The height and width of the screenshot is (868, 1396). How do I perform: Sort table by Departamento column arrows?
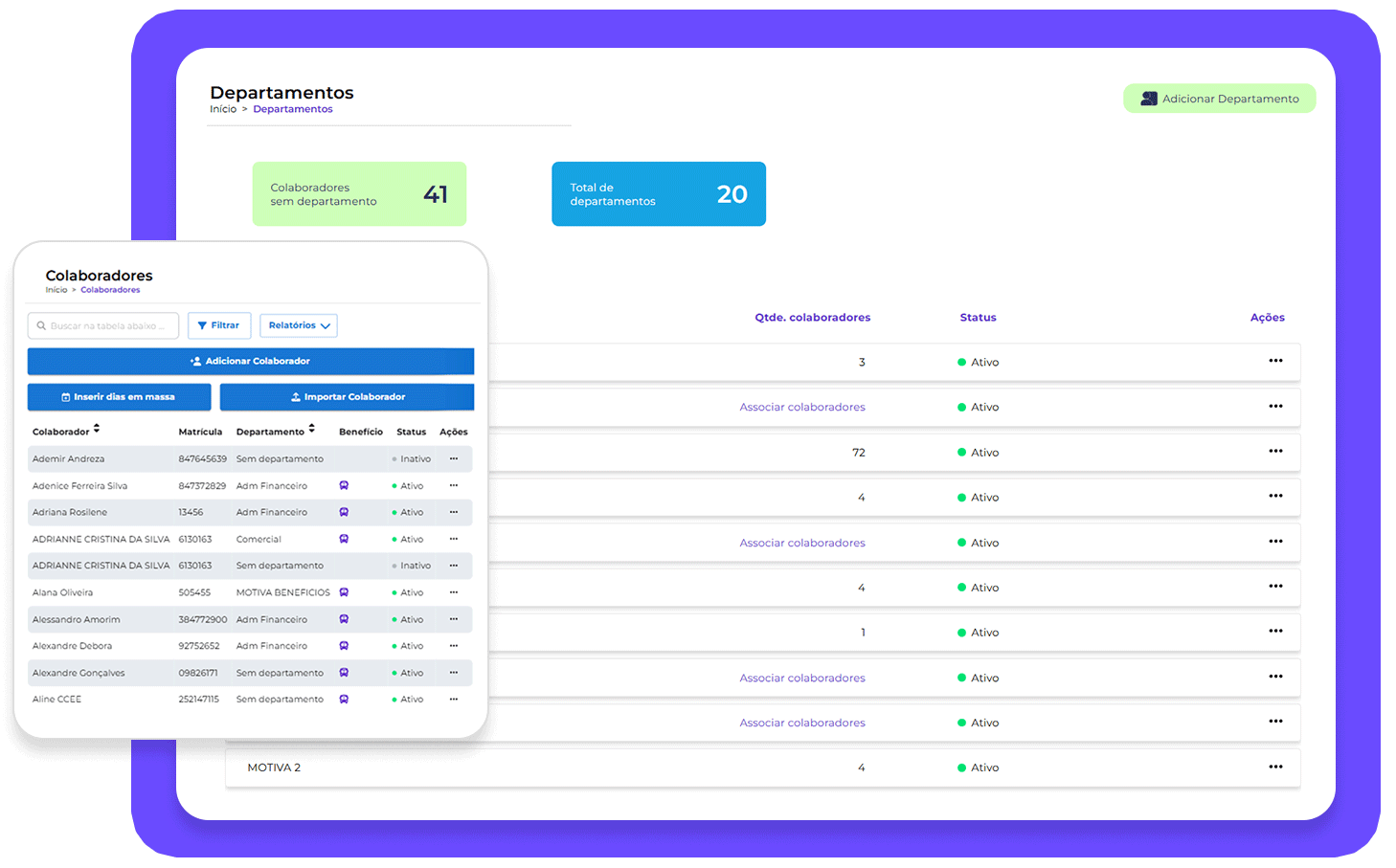pyautogui.click(x=312, y=430)
